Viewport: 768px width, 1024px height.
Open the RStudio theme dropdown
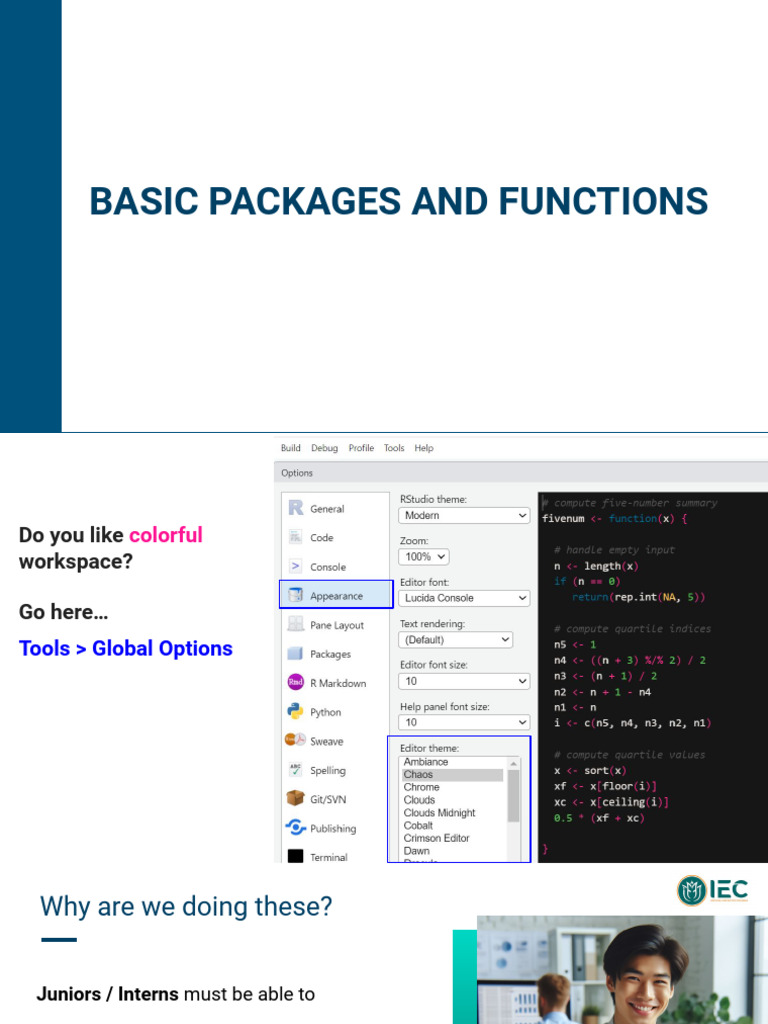pyautogui.click(x=464, y=515)
